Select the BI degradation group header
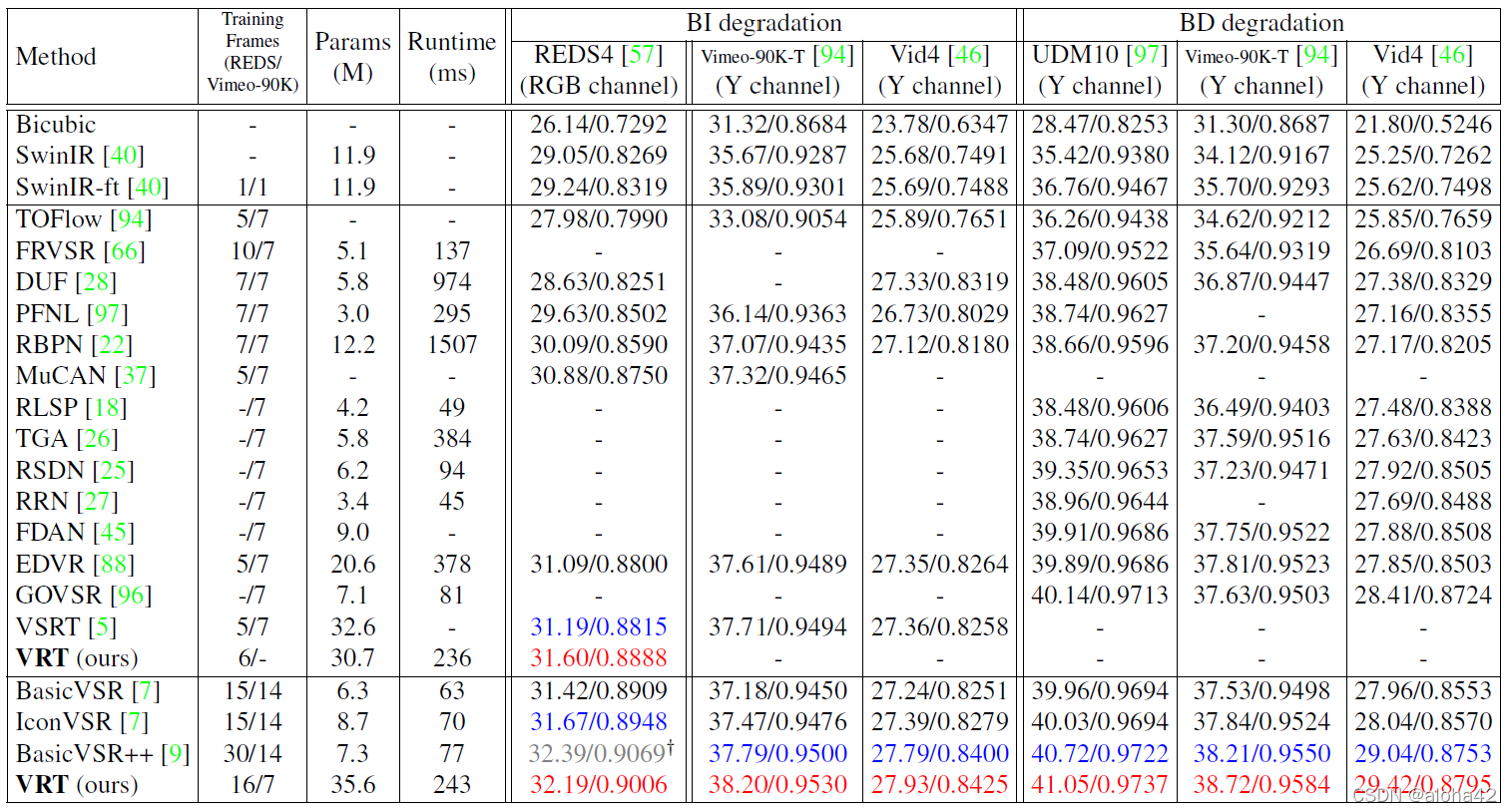1511x812 pixels. [764, 23]
